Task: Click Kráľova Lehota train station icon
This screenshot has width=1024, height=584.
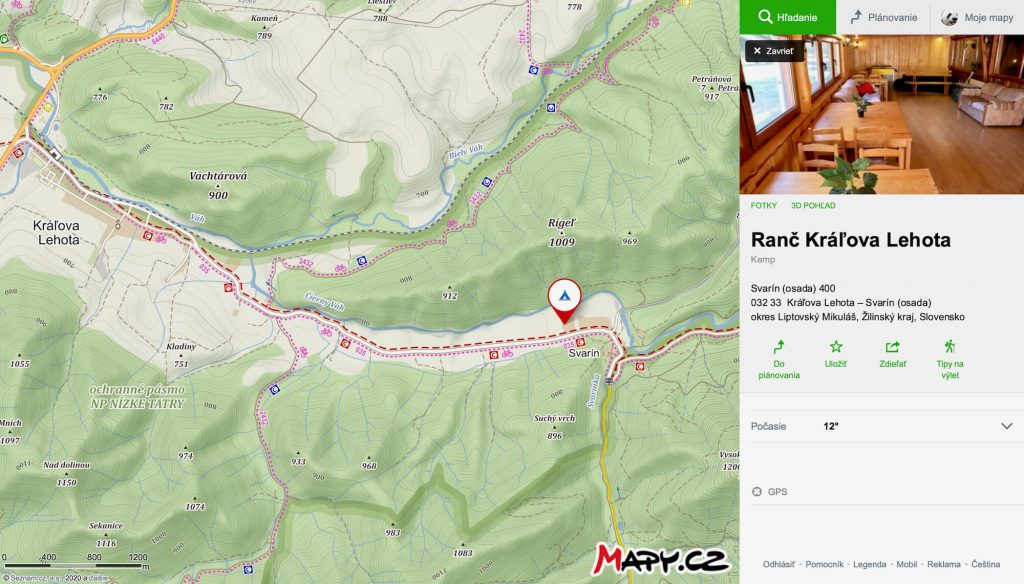Action: (x=55, y=155)
